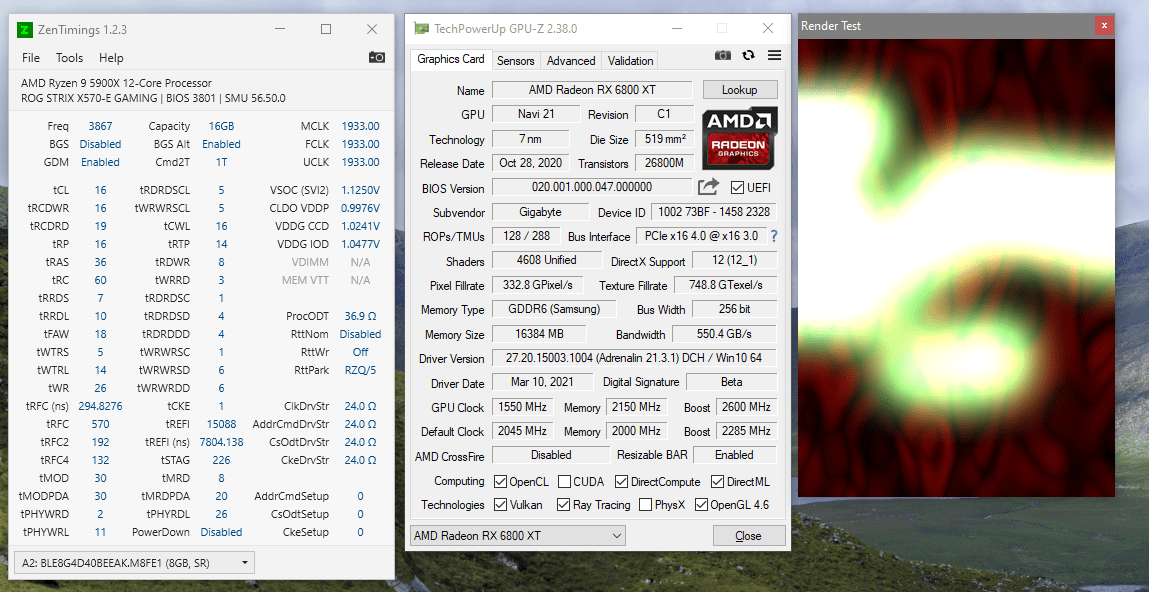Click the Driver Version field
Viewport: 1149px width, 592px height.
click(634, 358)
